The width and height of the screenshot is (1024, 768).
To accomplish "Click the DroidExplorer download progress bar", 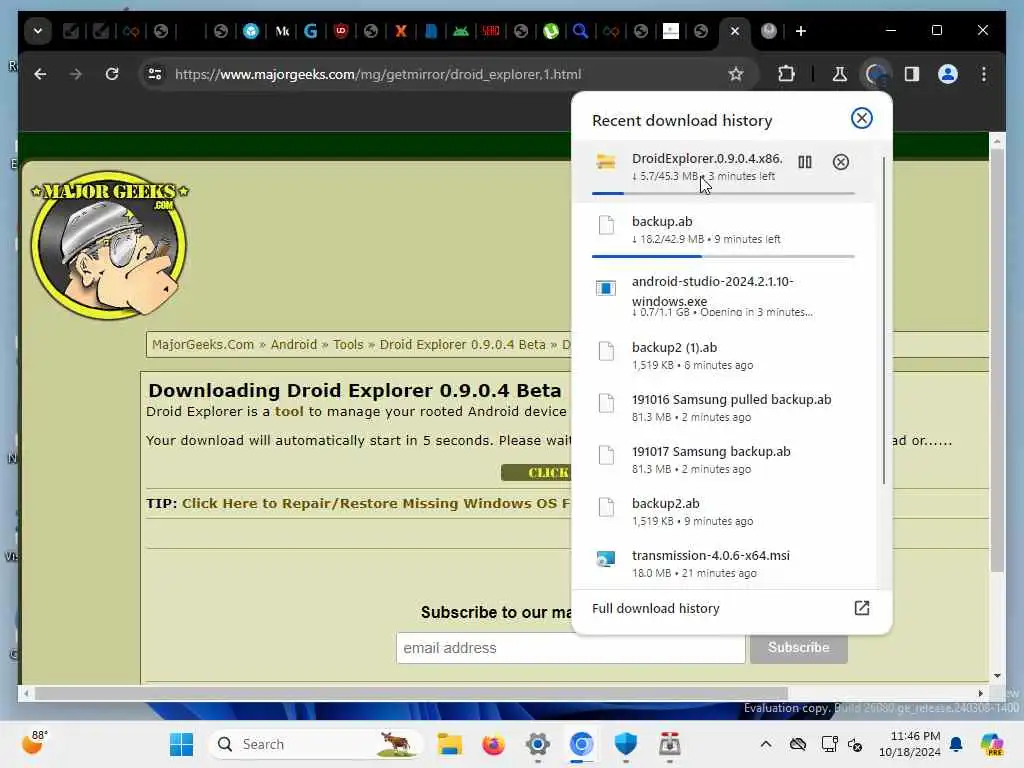I will click(723, 193).
